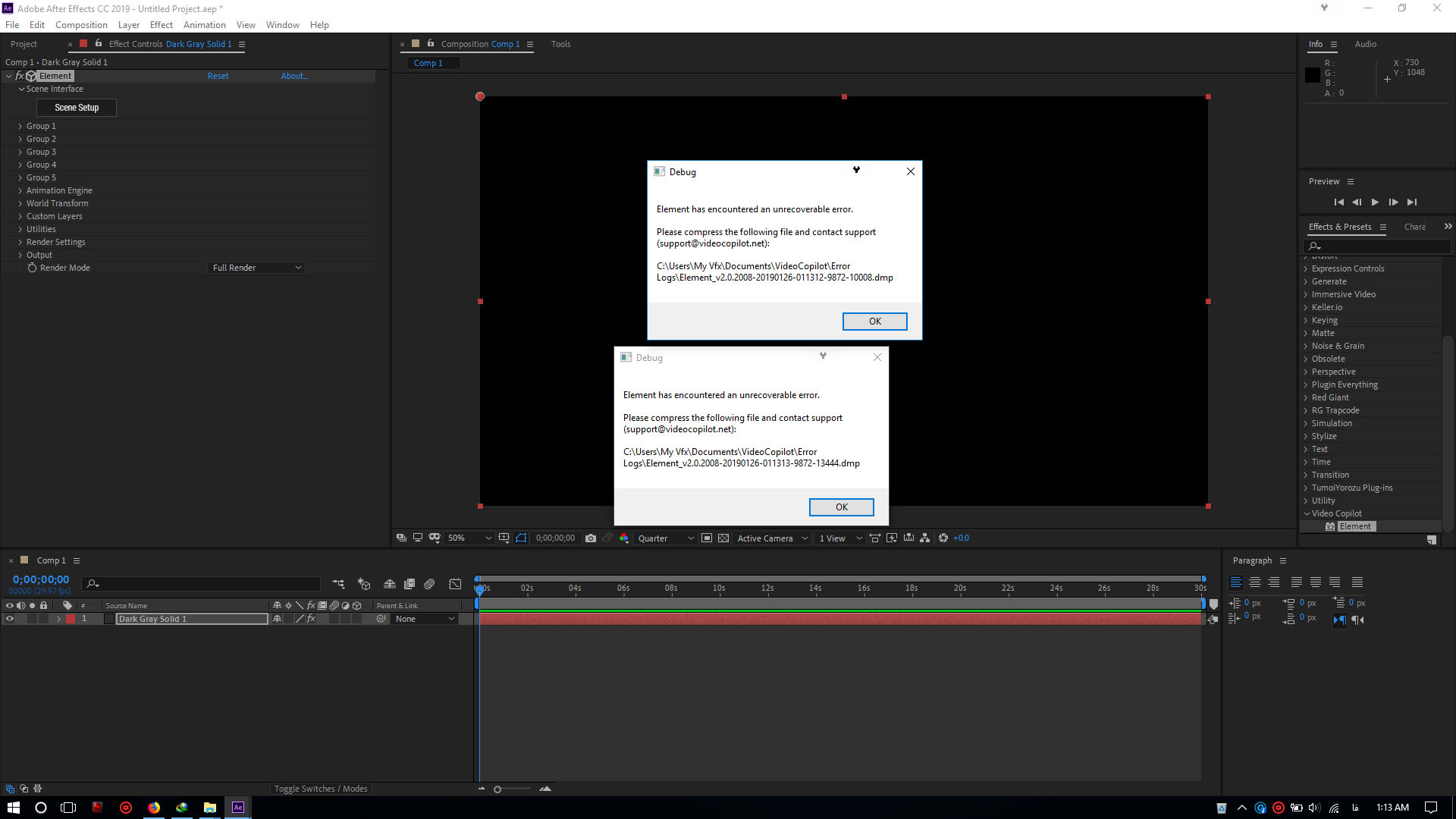Click the Always Preview This View icon
The height and width of the screenshot is (819, 1456).
(x=401, y=538)
